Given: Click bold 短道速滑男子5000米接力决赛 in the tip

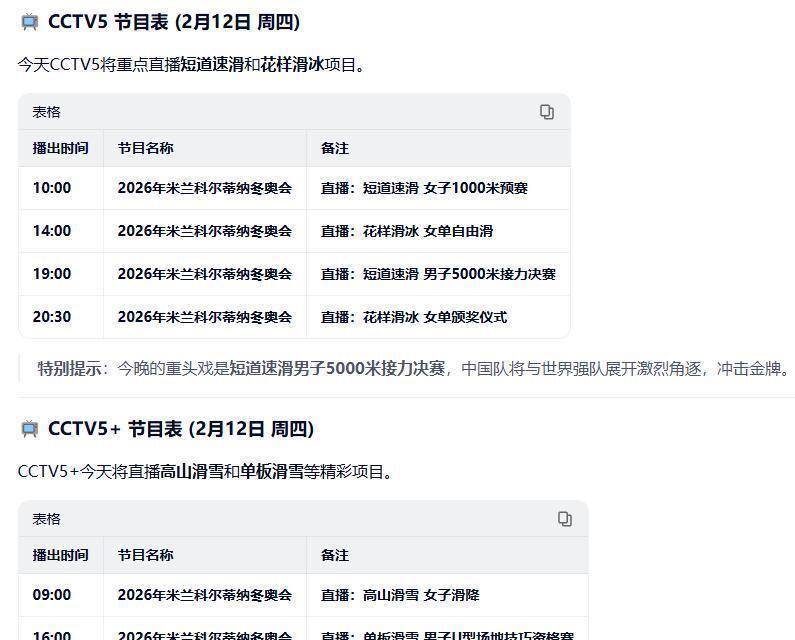Looking at the screenshot, I should [337, 368].
